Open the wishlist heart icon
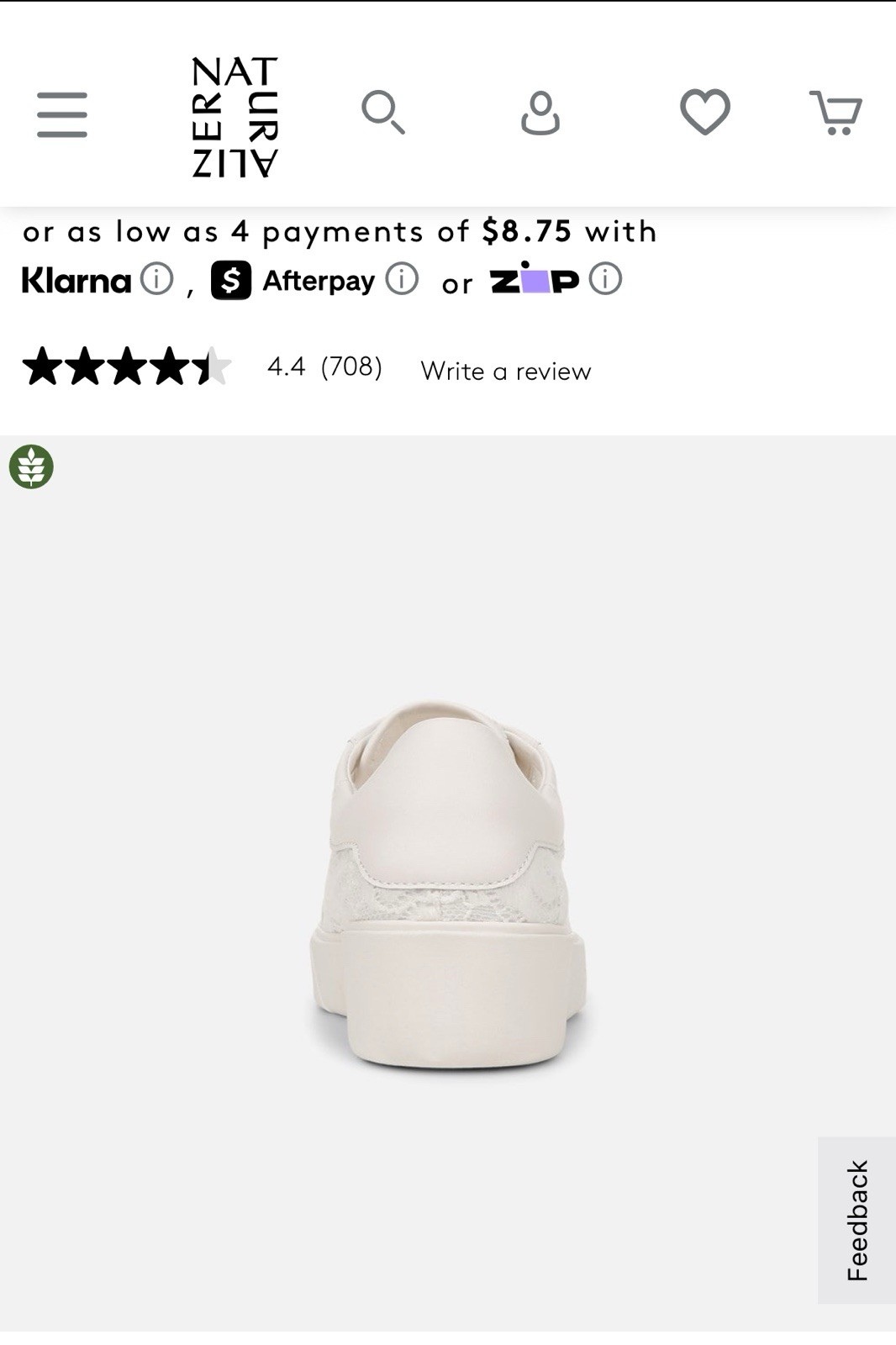 [704, 112]
